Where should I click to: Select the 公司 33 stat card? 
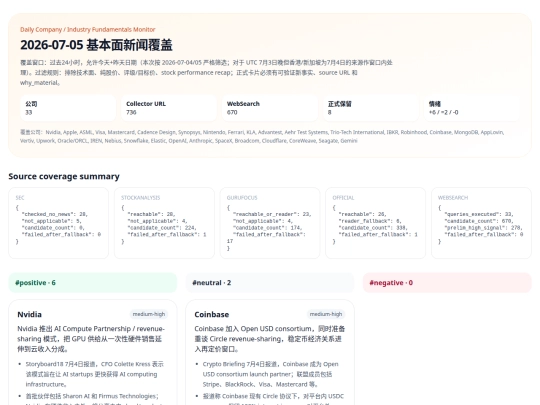coord(68,108)
